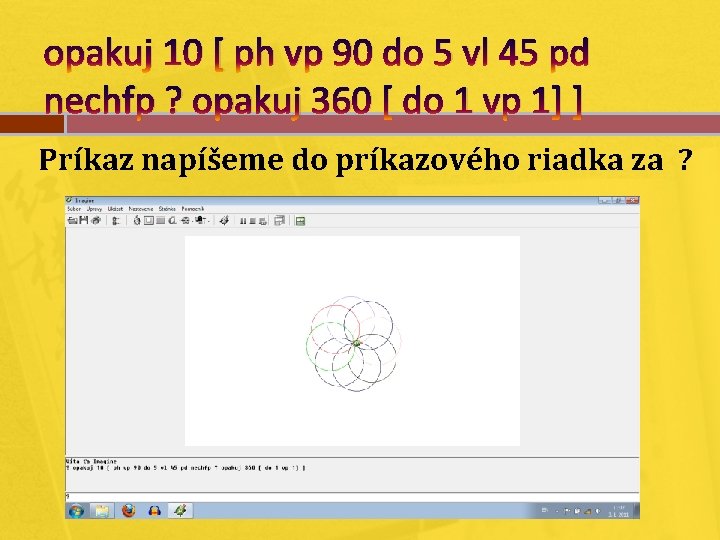Expand the dropdown arrow beside the multimedia icon

coord(208,221)
